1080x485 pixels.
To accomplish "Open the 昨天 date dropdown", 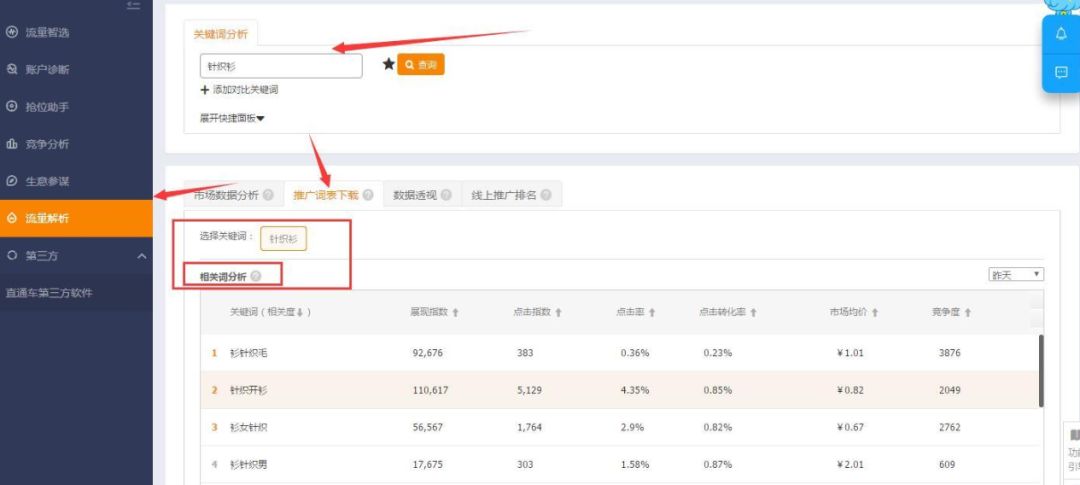I will point(1016,274).
